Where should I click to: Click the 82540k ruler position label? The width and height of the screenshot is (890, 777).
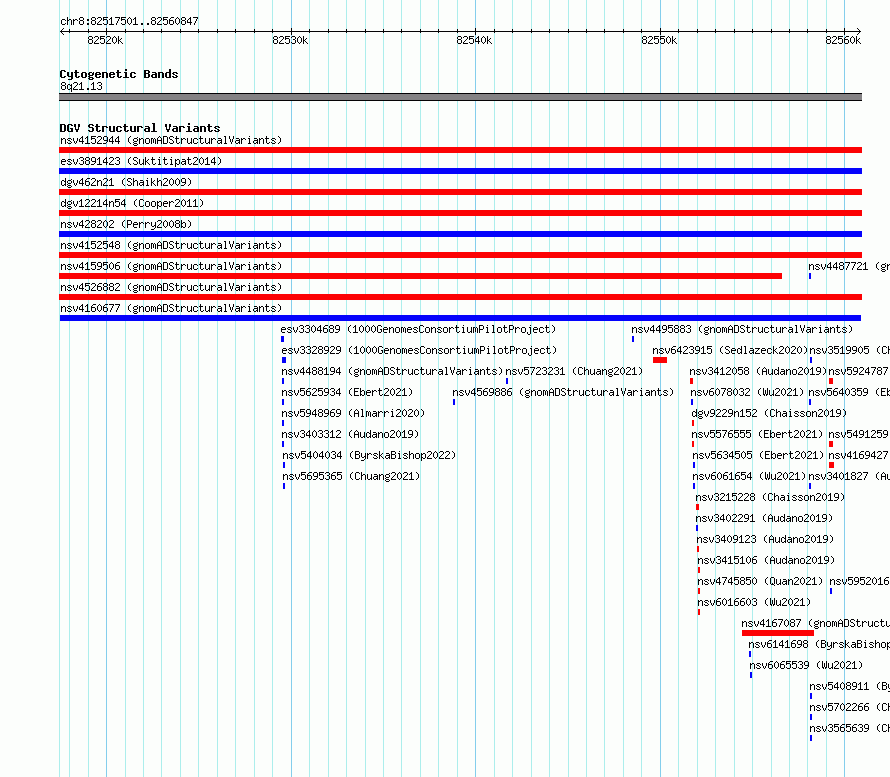point(474,40)
